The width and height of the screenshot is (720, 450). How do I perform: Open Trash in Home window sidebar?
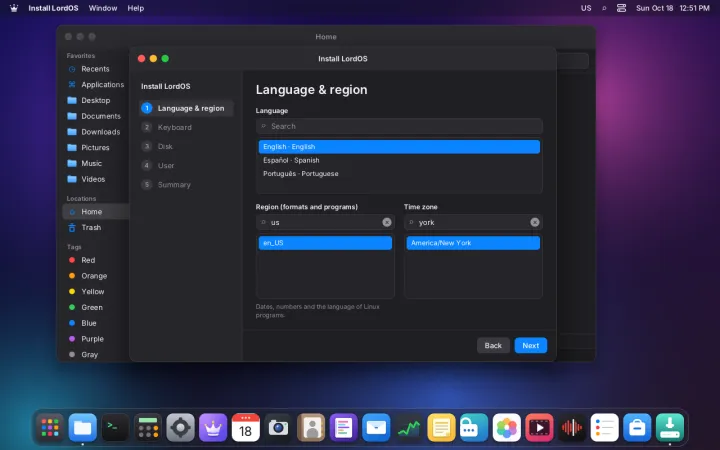tap(95, 227)
